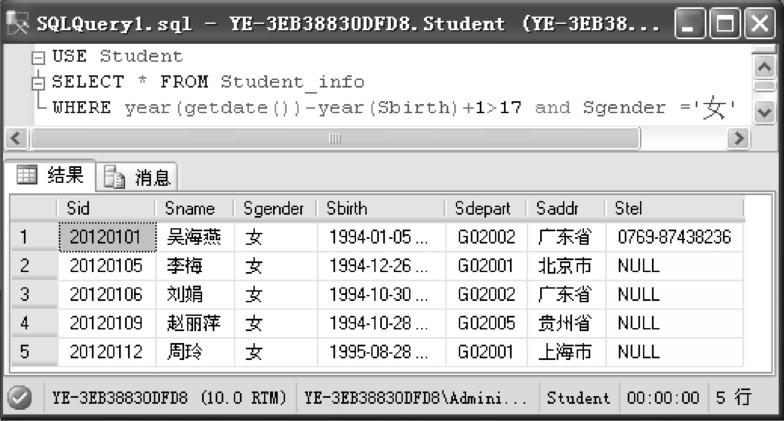Sort by the Sid column header
Viewport: 784px width, 421px height.
[x=106, y=208]
